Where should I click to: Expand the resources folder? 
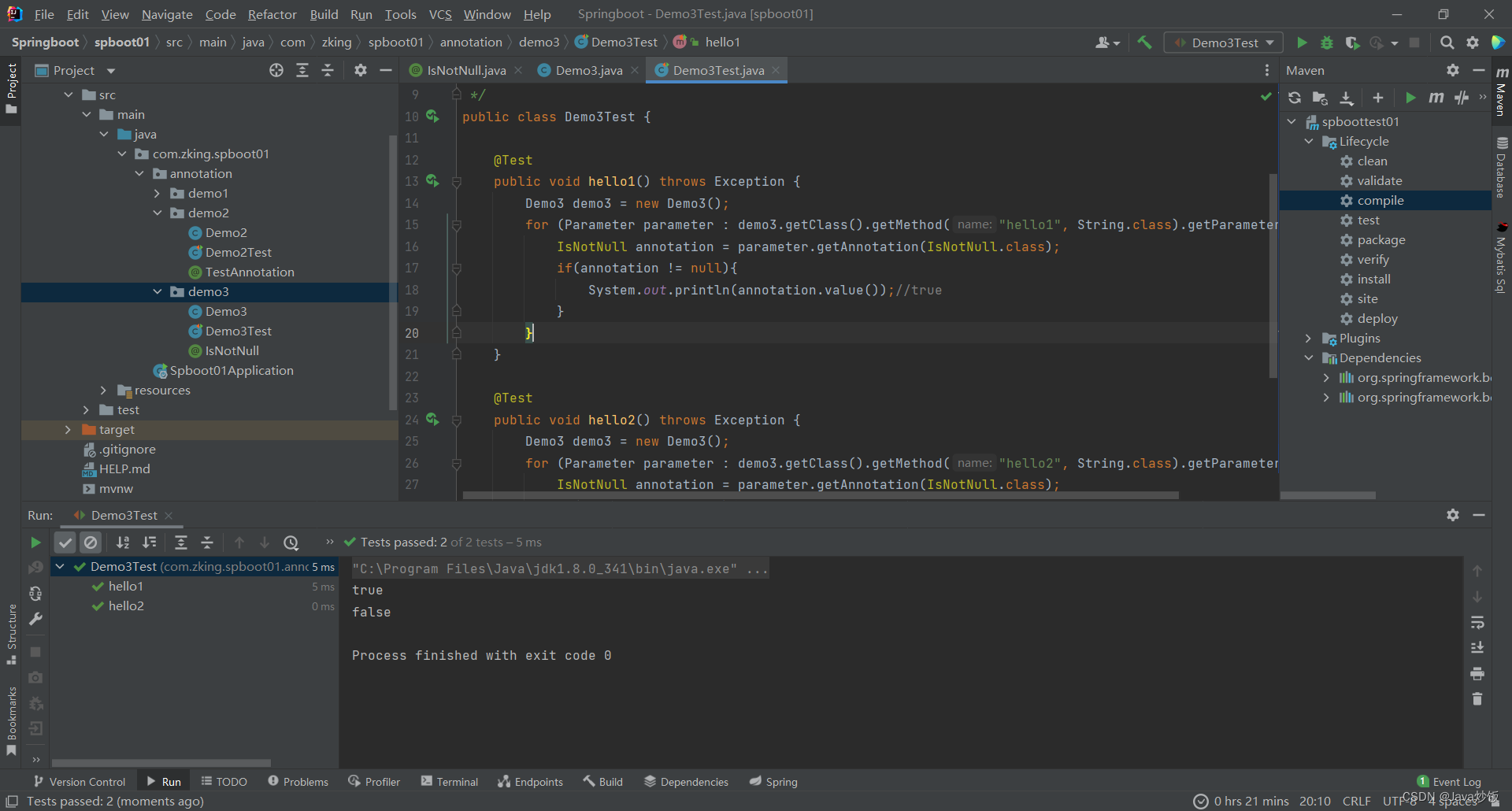(103, 390)
